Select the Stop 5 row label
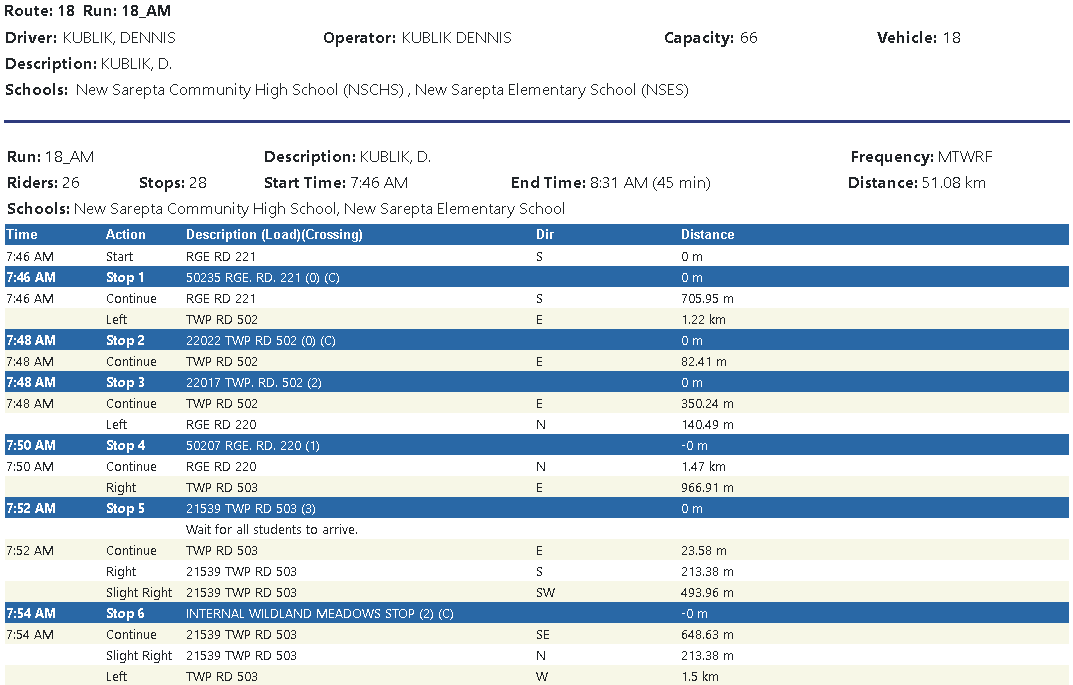The image size is (1073, 685). pos(125,508)
